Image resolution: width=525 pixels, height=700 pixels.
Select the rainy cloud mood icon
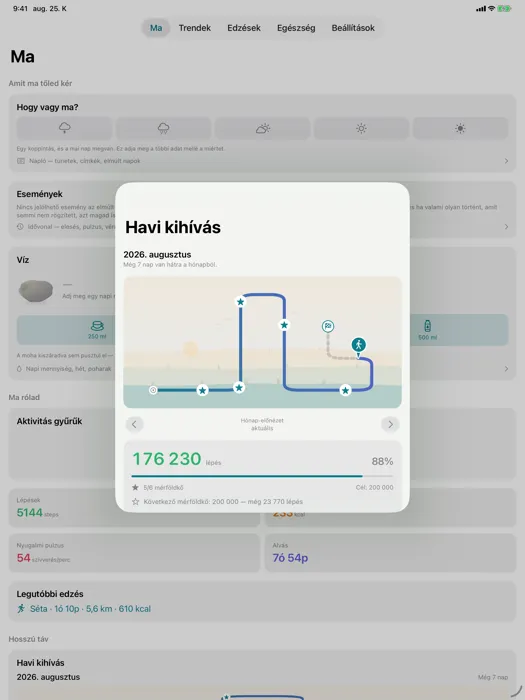coord(163,129)
